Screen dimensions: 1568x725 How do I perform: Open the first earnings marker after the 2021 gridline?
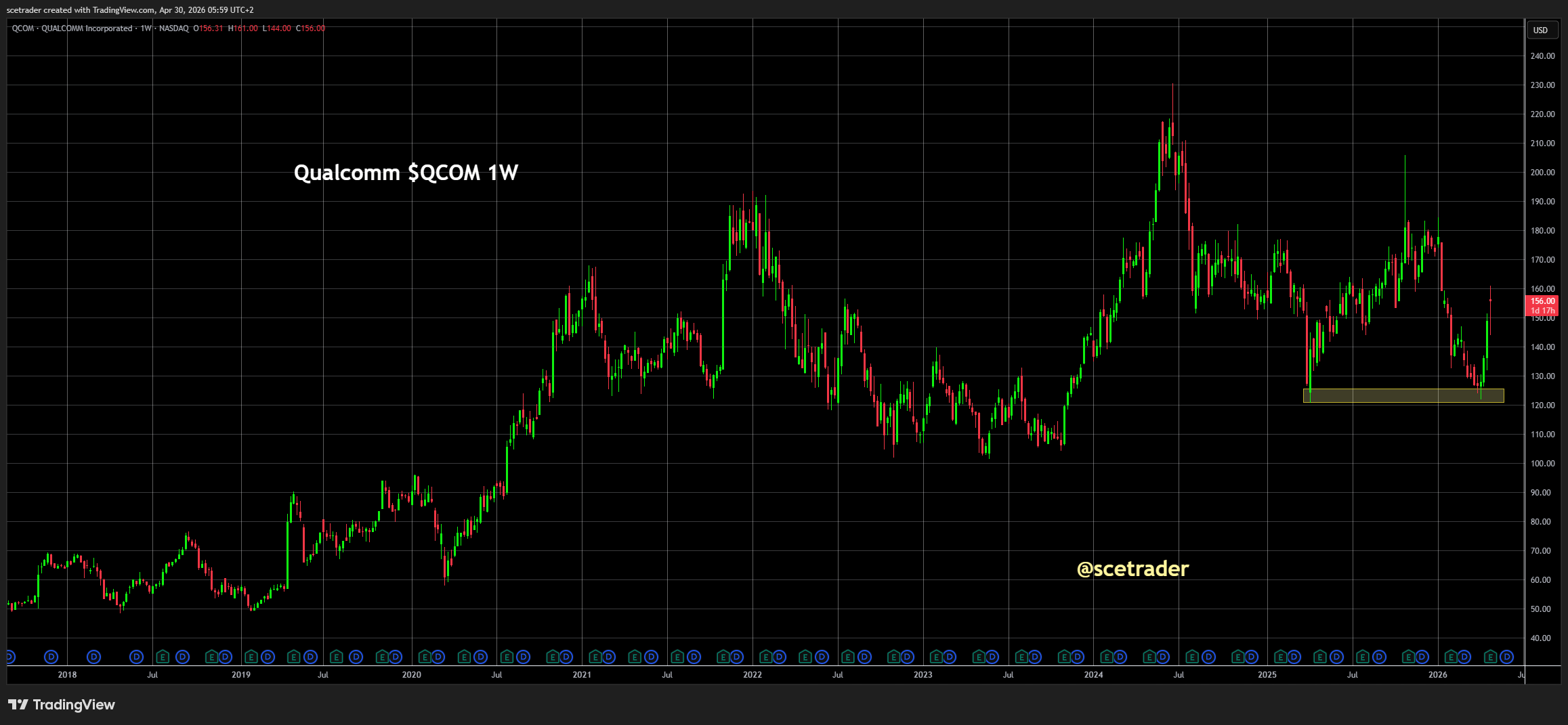[x=595, y=657]
